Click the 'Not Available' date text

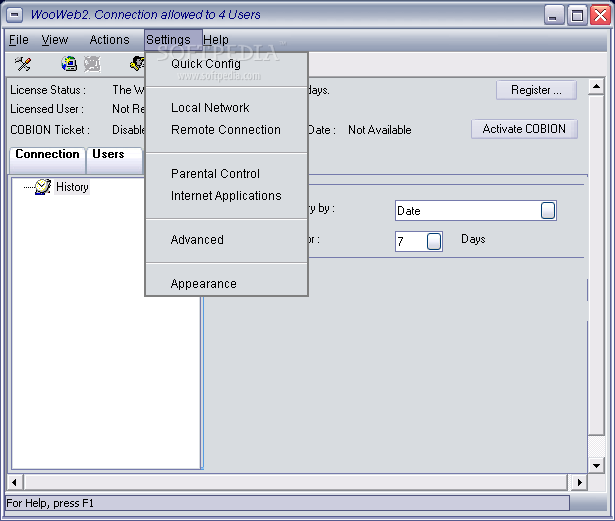click(380, 130)
